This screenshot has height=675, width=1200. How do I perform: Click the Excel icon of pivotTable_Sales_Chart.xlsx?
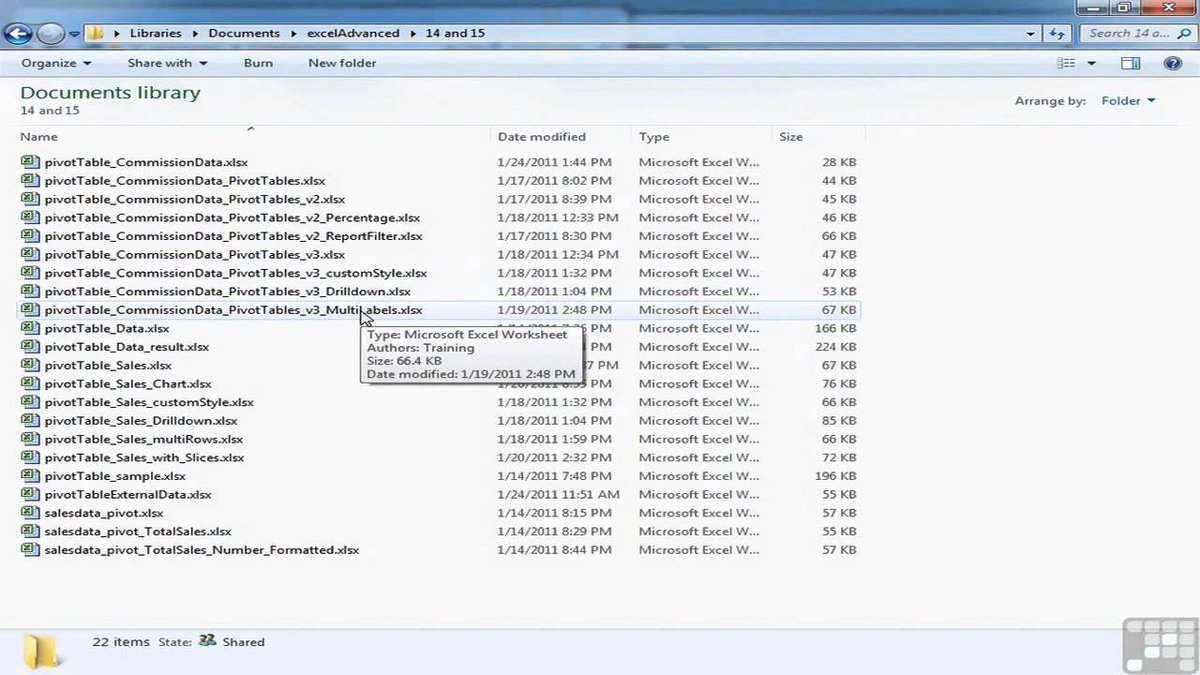[29, 384]
